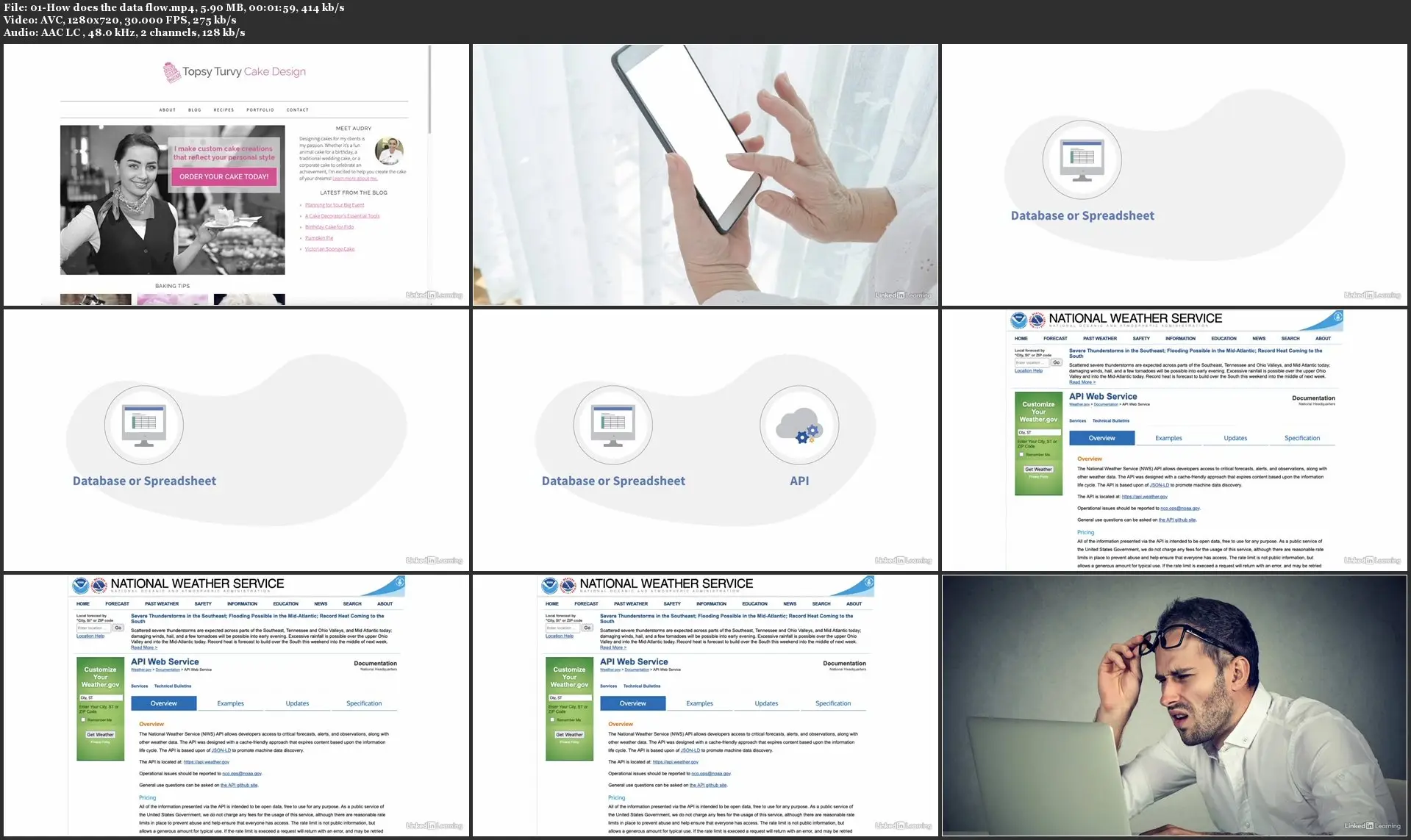The height and width of the screenshot is (840, 1411).
Task: Open the Birthday Cake for Fido link
Action: pos(329,227)
